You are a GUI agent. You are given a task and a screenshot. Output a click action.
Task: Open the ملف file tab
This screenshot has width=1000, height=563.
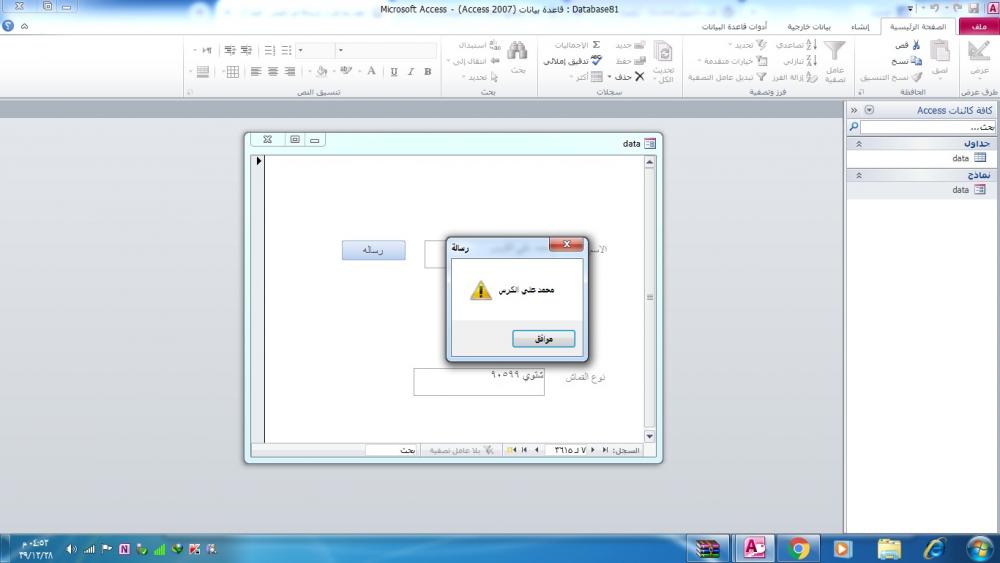(978, 26)
